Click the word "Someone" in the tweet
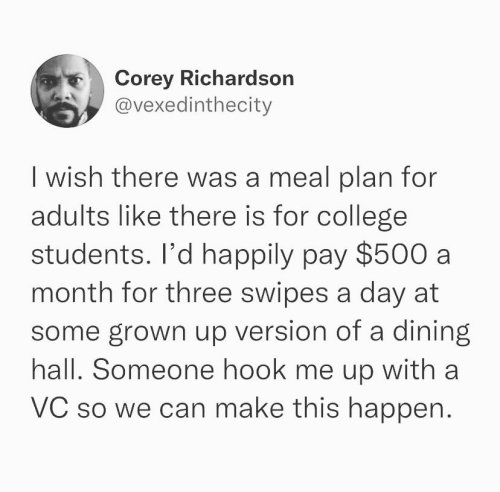 (153, 370)
